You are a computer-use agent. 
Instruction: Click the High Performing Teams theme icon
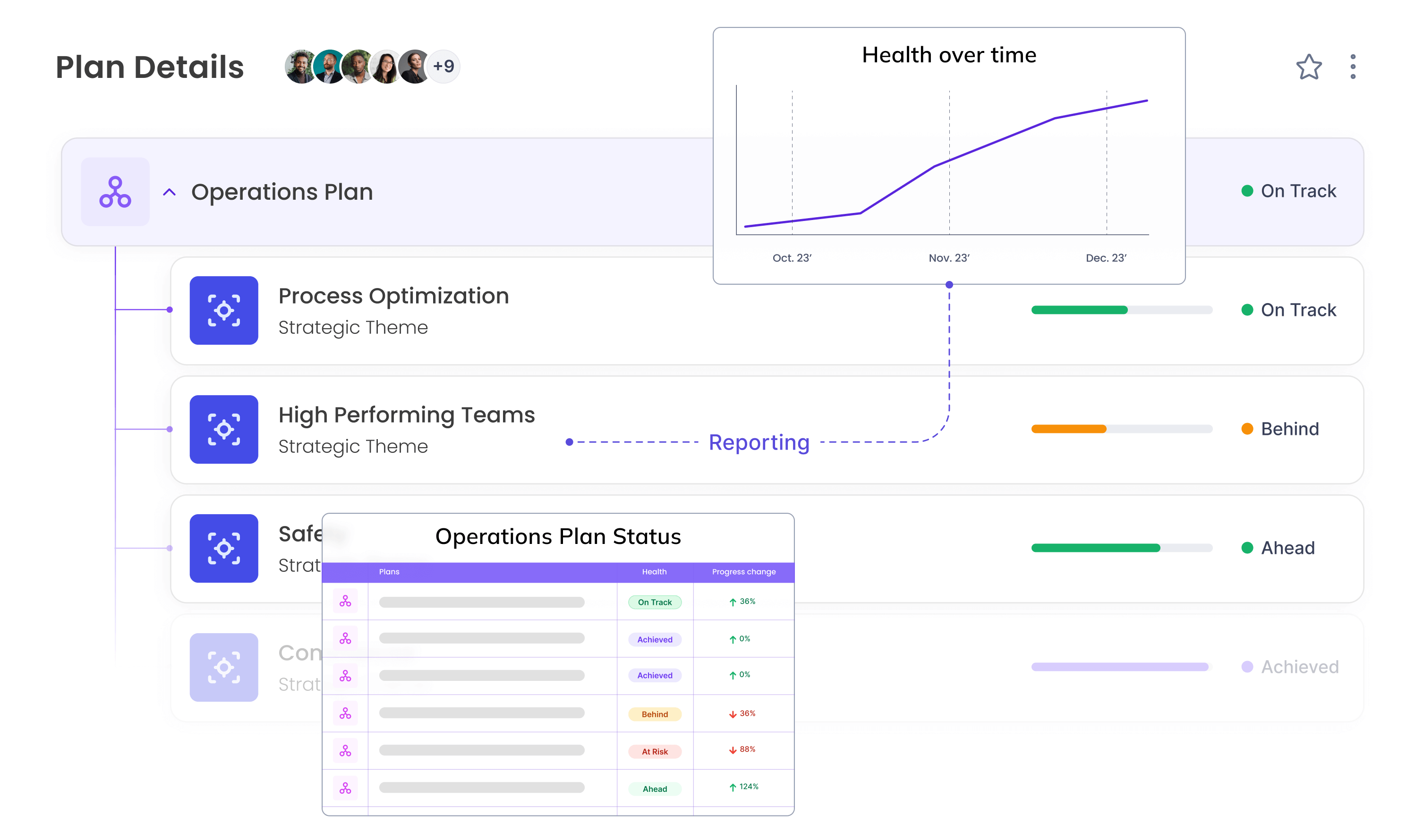224,430
